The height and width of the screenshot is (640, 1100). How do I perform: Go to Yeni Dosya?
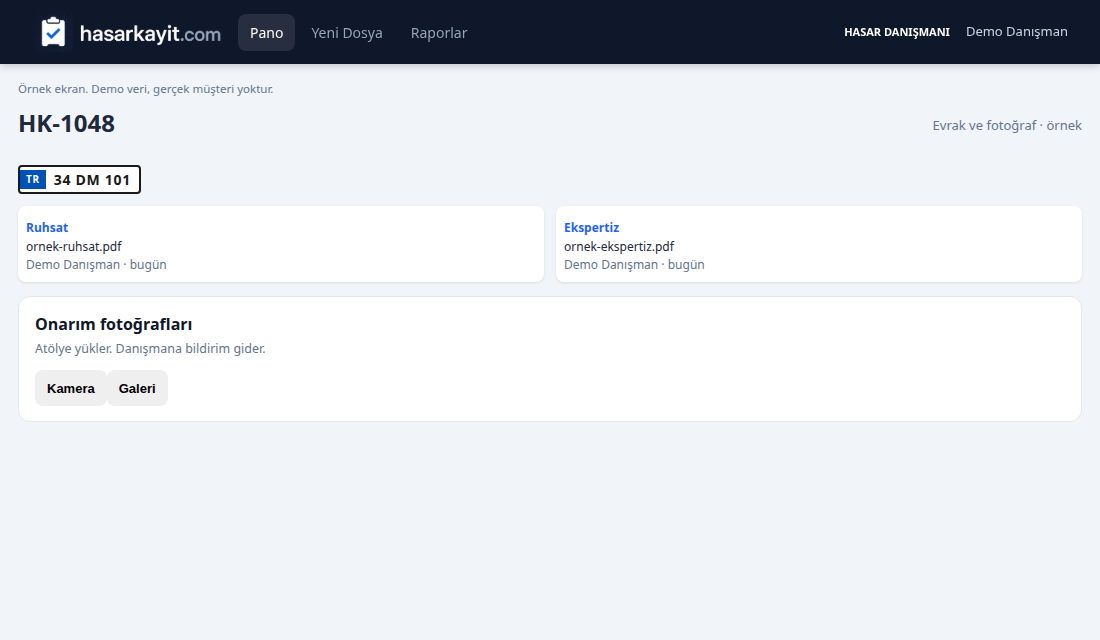pos(347,33)
